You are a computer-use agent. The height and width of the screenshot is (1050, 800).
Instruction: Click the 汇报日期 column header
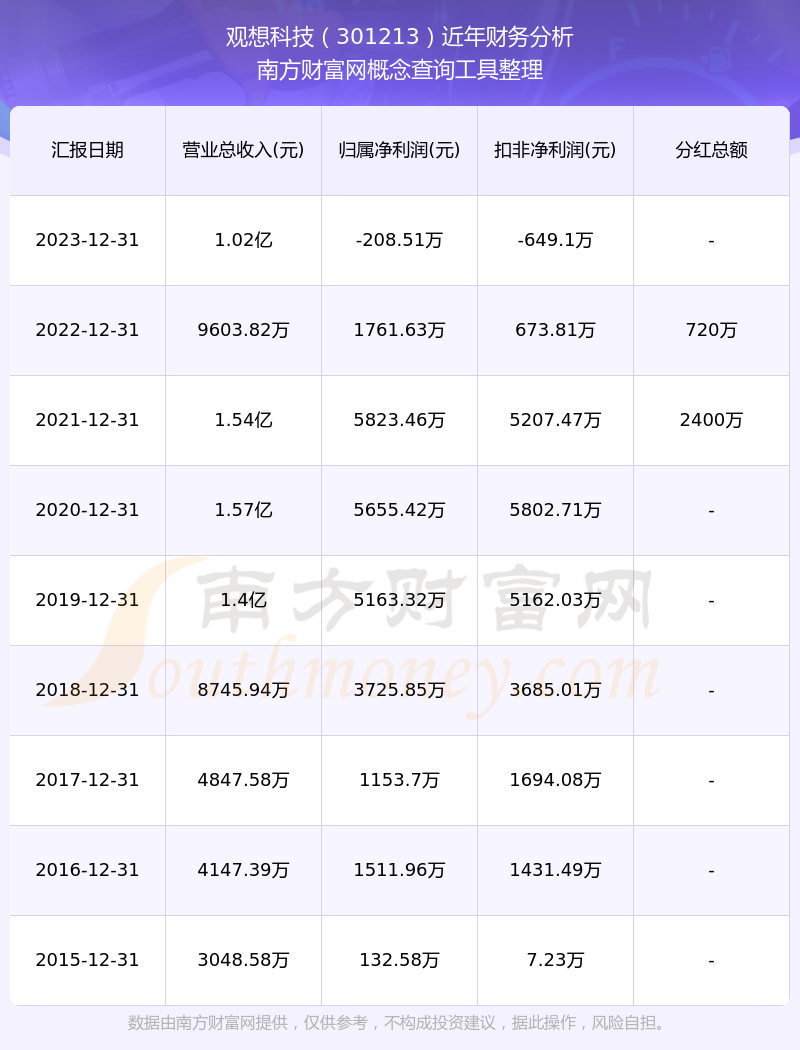coord(88,150)
